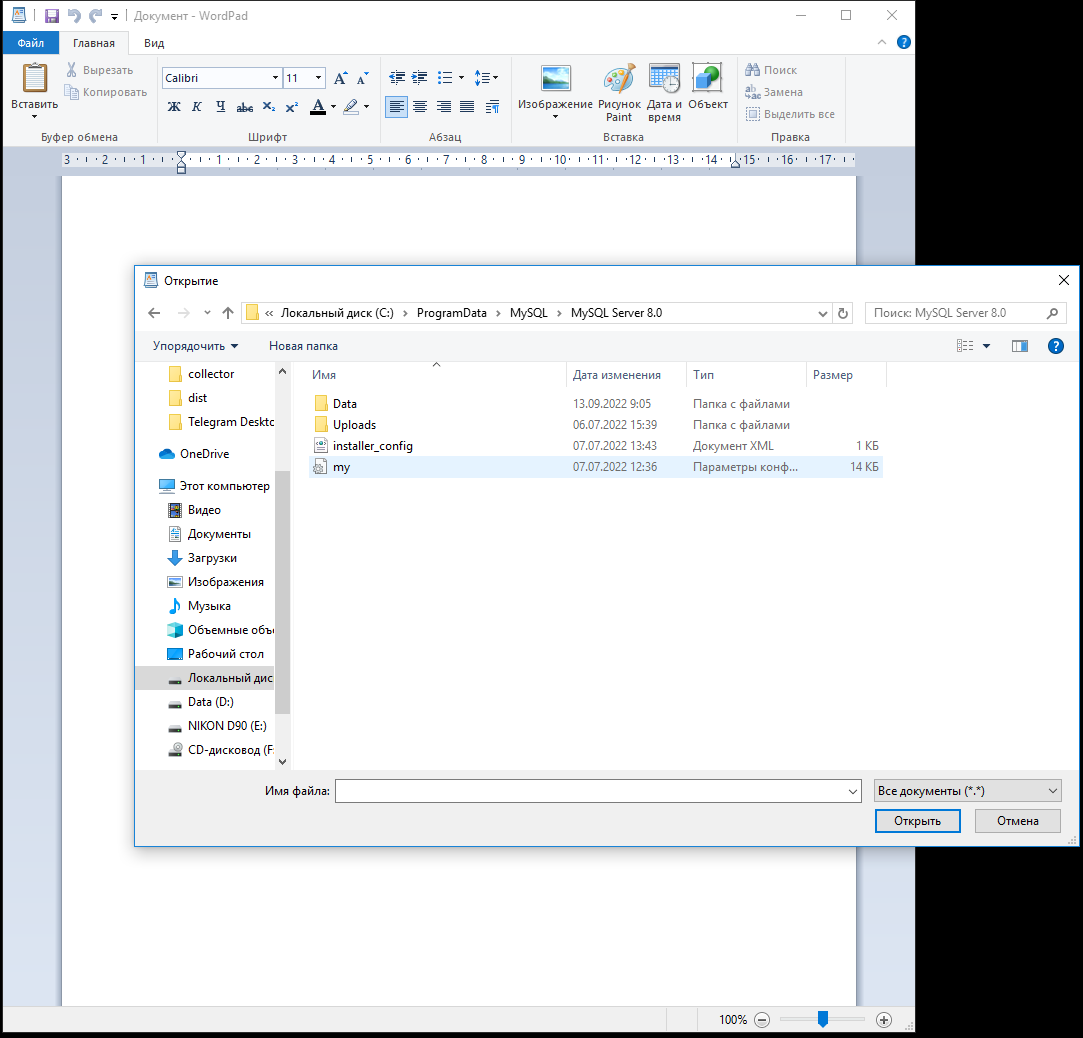Image resolution: width=1083 pixels, height=1038 pixels.
Task: Insert a Paint drawing icon
Action: (x=619, y=94)
